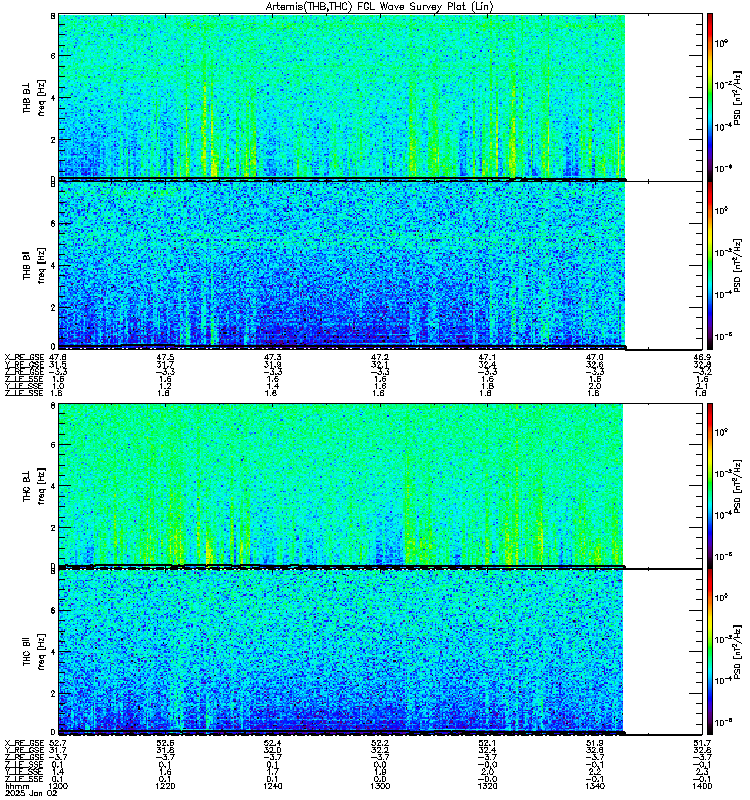Image resolution: width=750 pixels, height=800 pixels.
Task: Click the 'THB B⊥ freq [Hz]' axis label
Action: click(x=34, y=97)
